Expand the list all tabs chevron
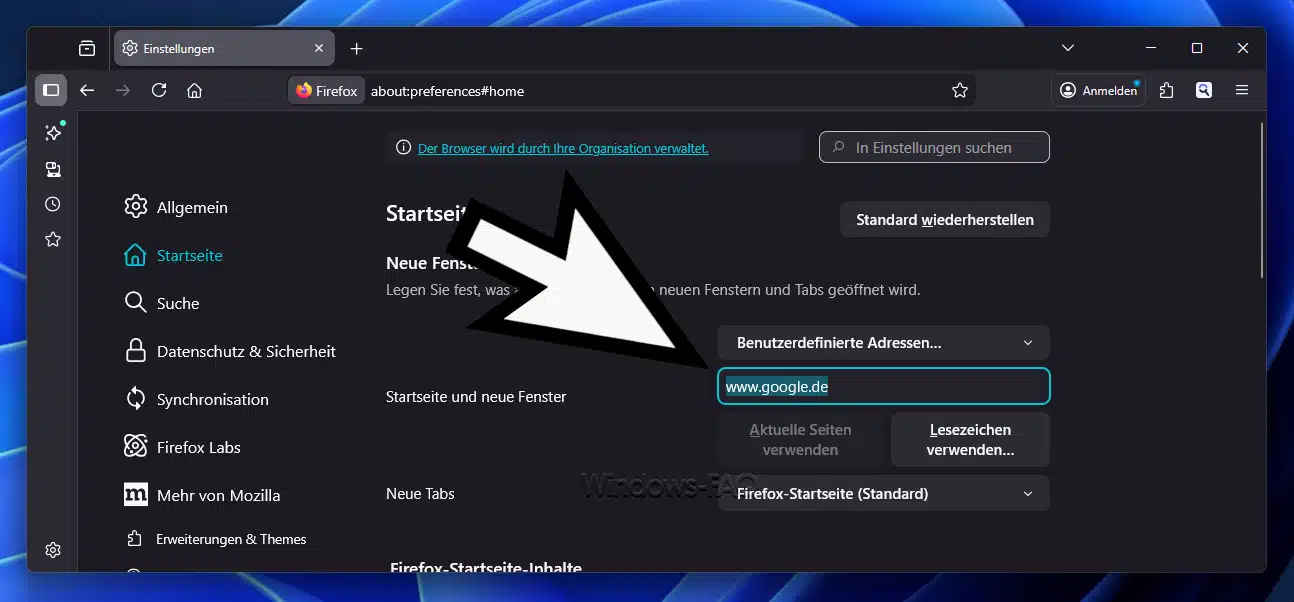 point(1068,48)
